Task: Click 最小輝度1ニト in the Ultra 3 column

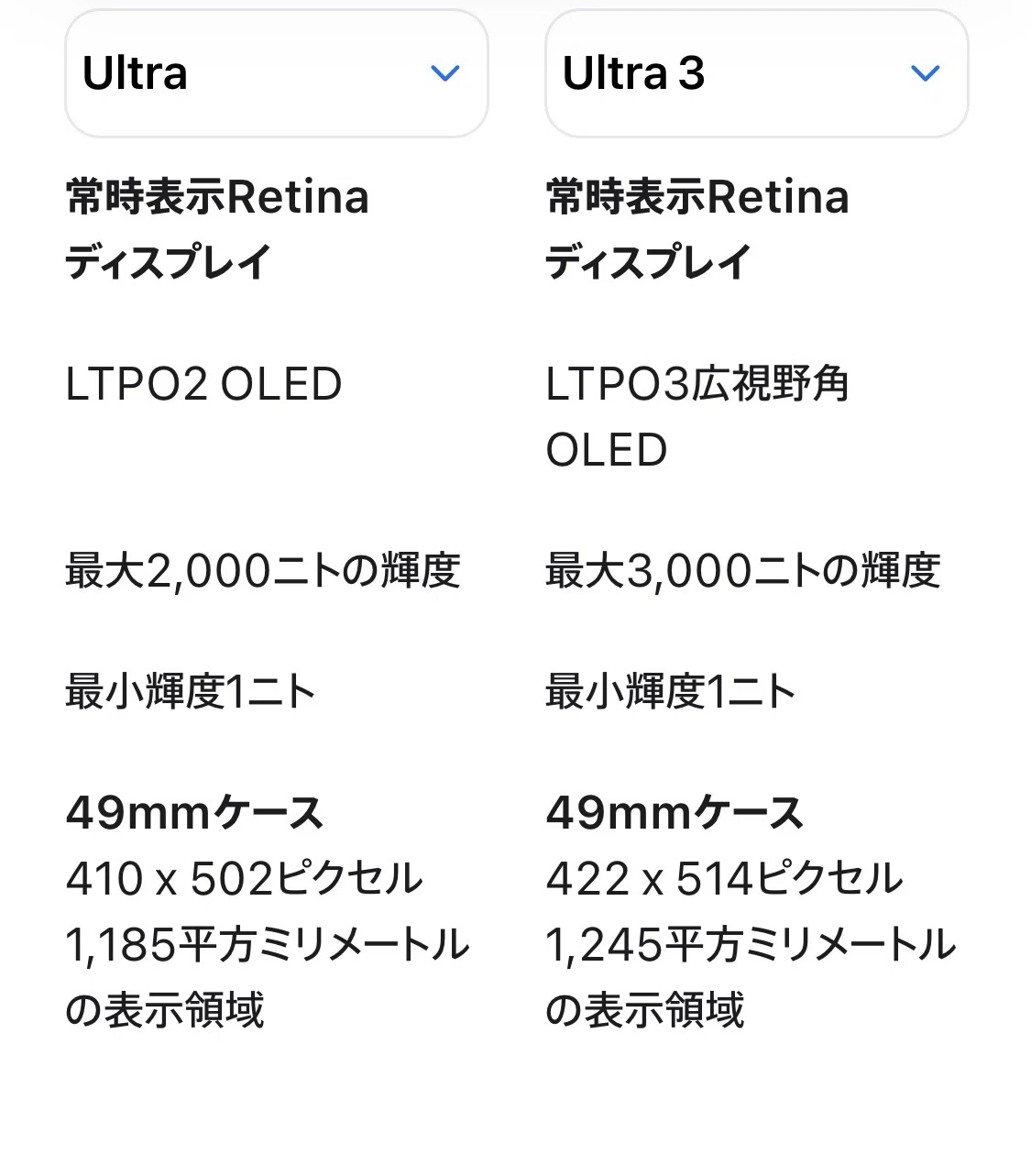Action: click(x=671, y=691)
